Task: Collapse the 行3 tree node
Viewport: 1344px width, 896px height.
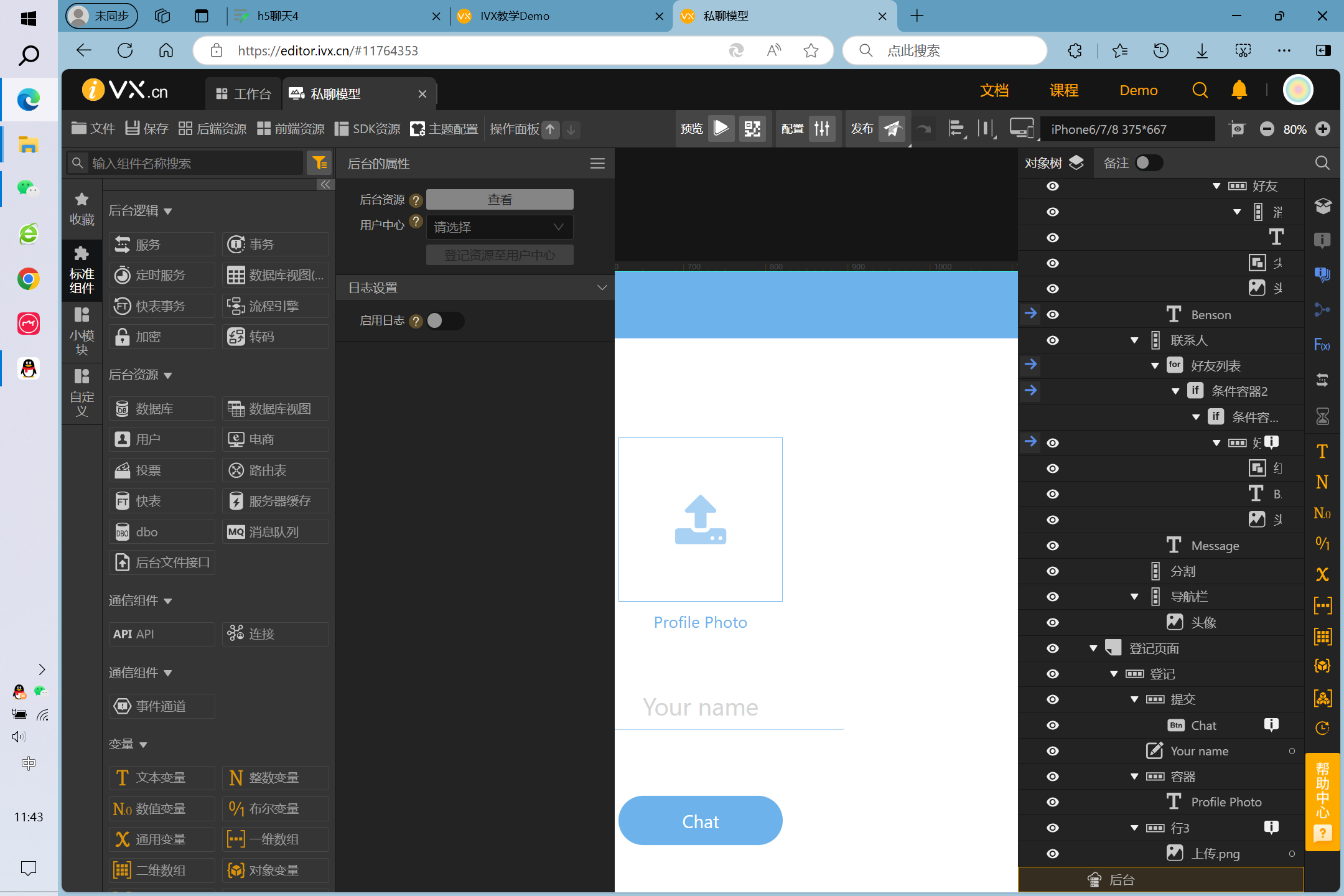Action: tap(1134, 828)
